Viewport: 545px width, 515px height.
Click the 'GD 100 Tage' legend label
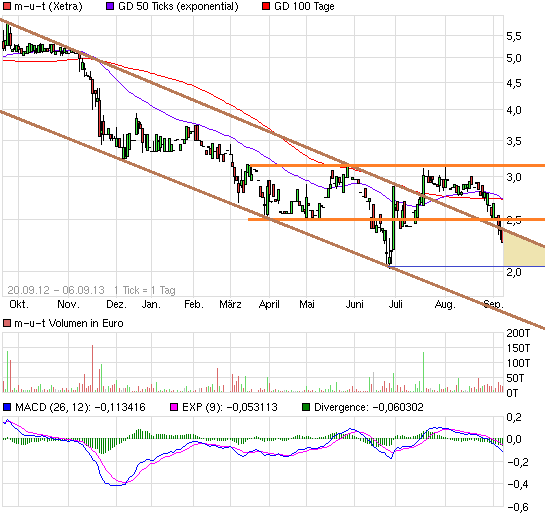pos(304,6)
